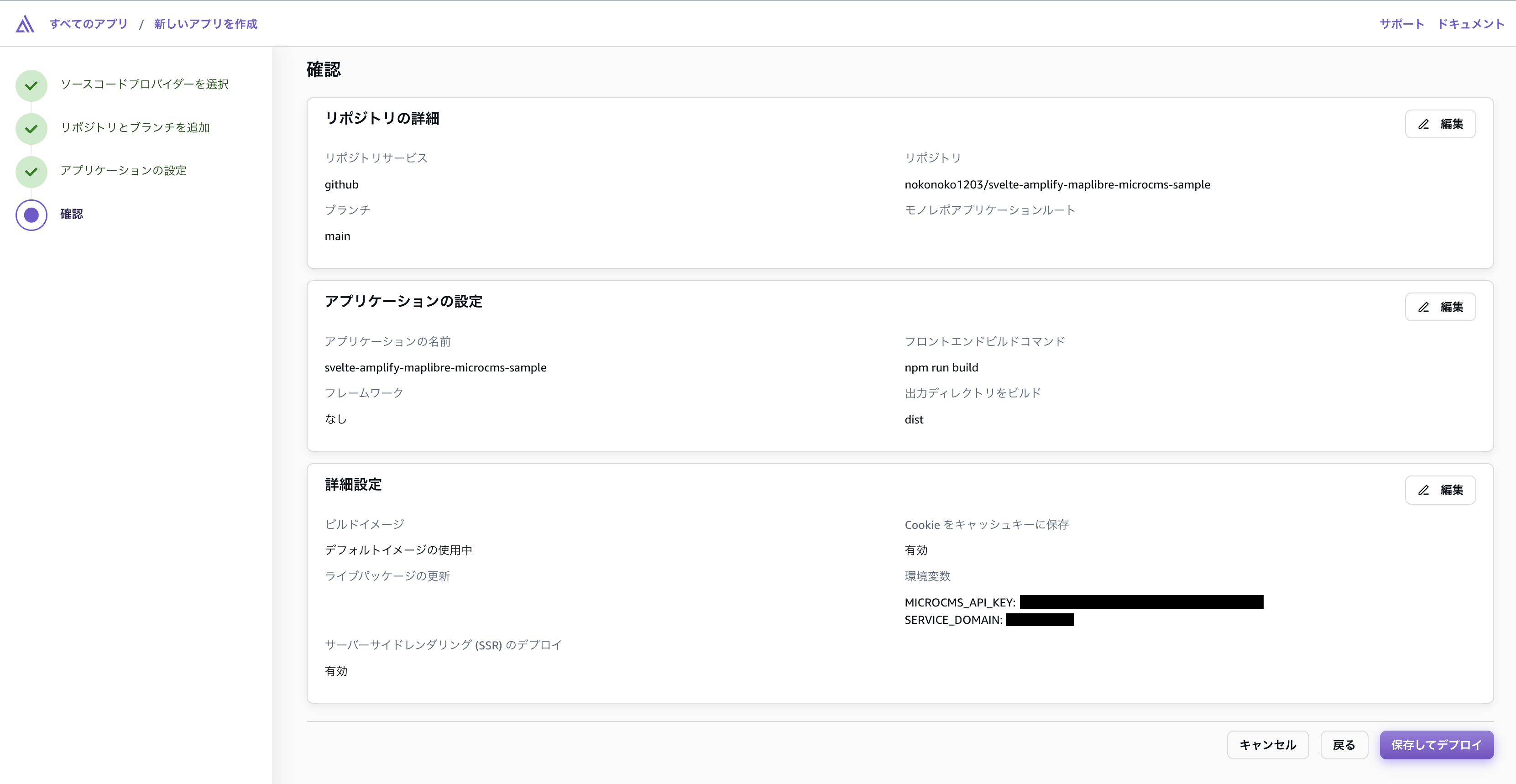Click the repository name nokonoko1203/svelte-amplify-maplibre-microcms-sample
Screen dimensions: 1516x784
pos(1057,184)
